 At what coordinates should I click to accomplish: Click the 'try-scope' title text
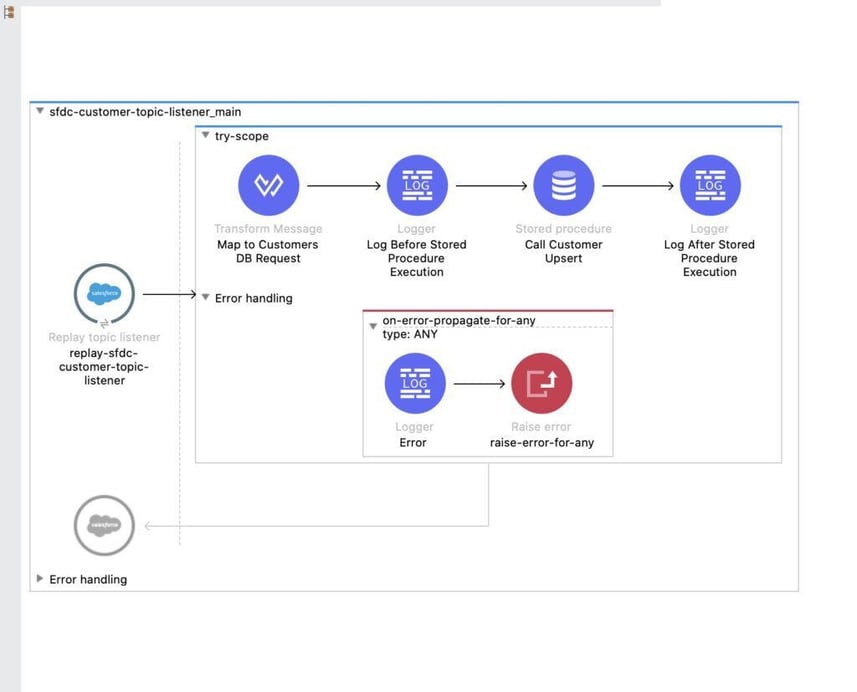(x=242, y=136)
